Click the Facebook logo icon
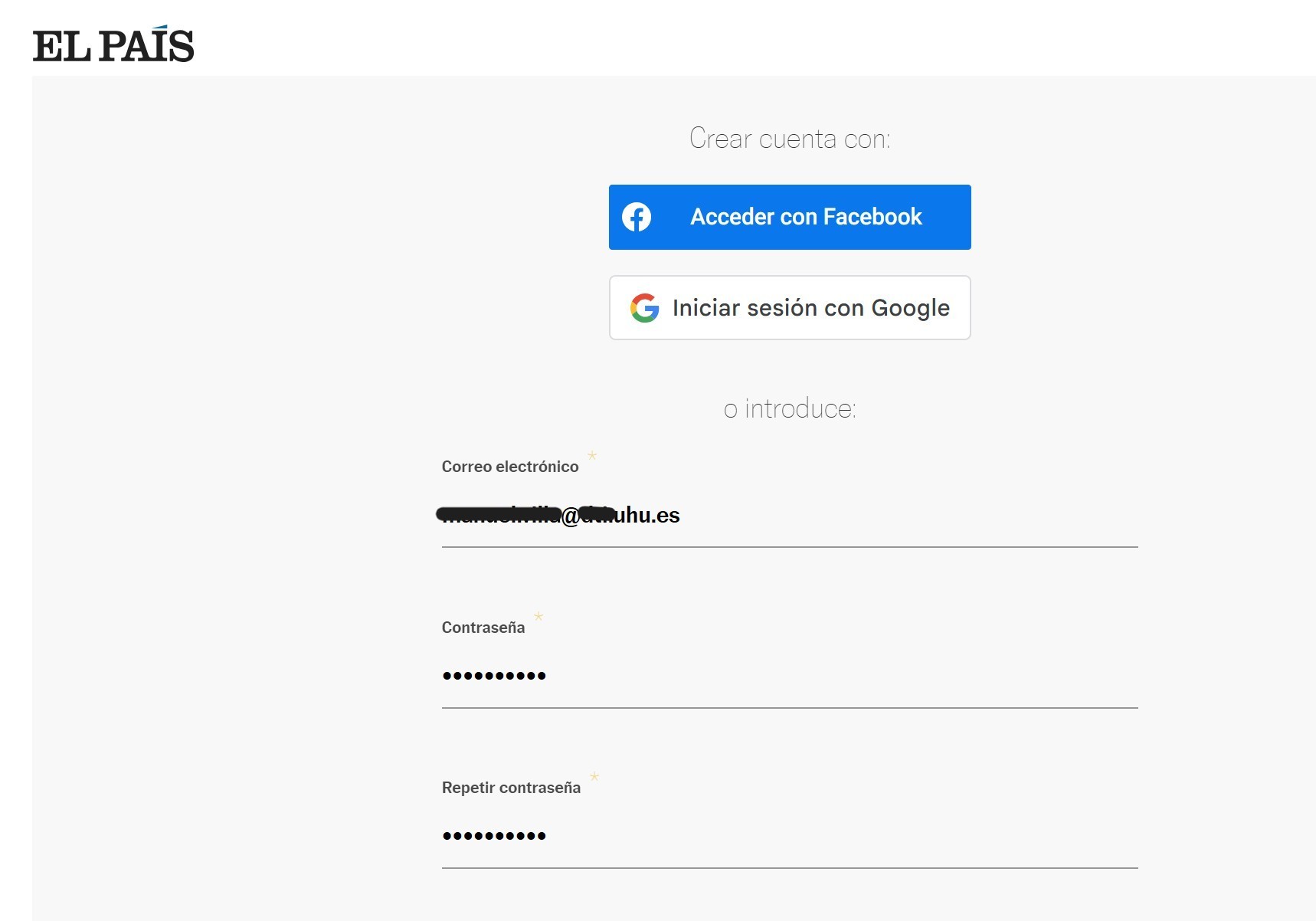Viewport: 1316px width, 921px height. click(x=637, y=217)
